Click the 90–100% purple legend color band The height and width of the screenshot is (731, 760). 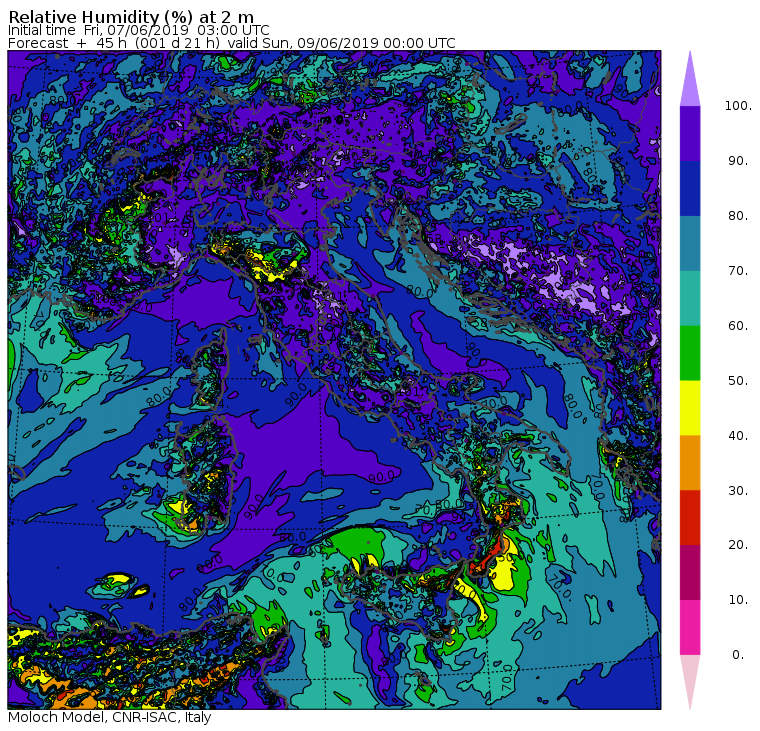(x=690, y=133)
